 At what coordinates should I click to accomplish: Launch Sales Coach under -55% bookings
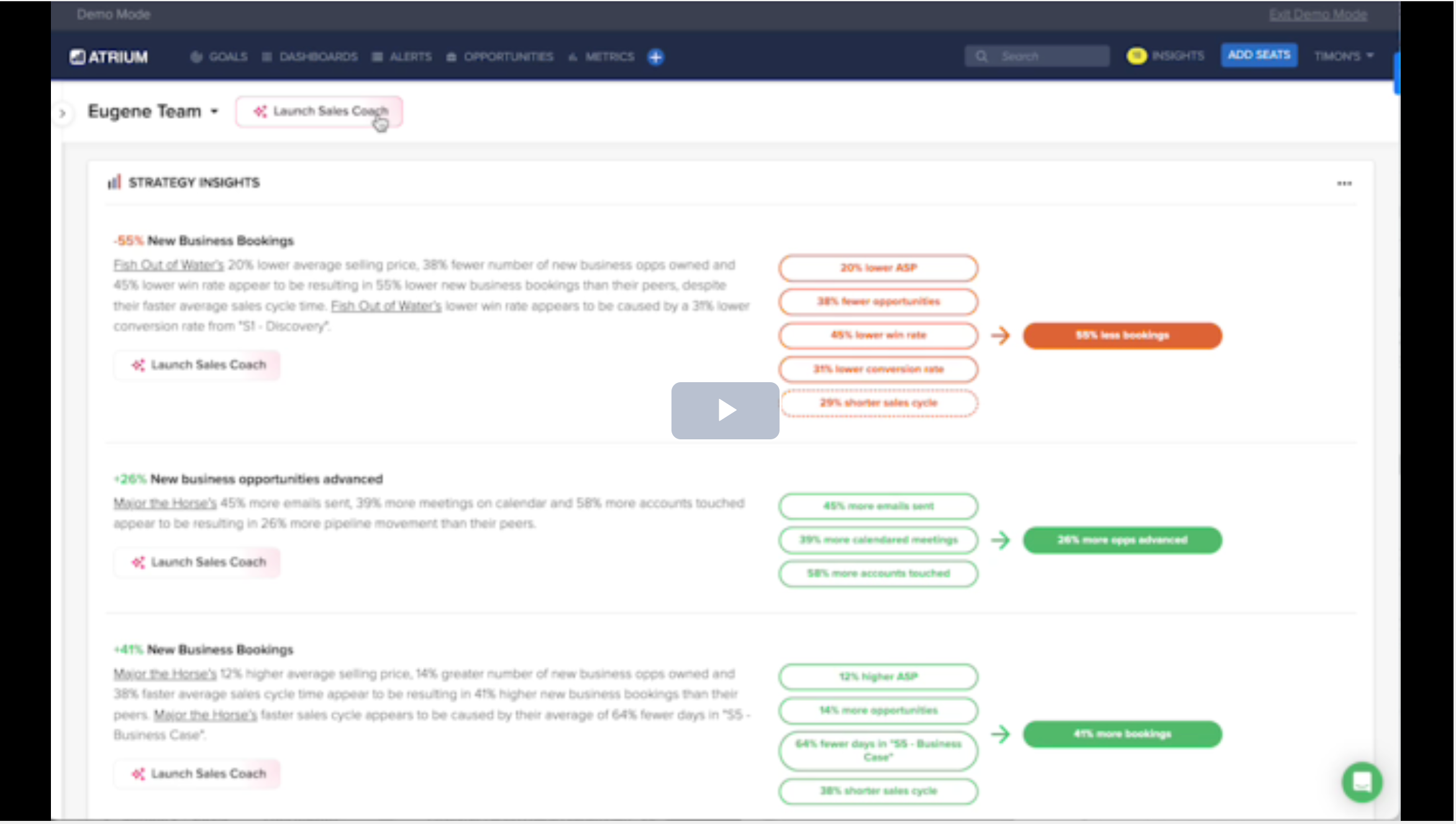tap(197, 365)
